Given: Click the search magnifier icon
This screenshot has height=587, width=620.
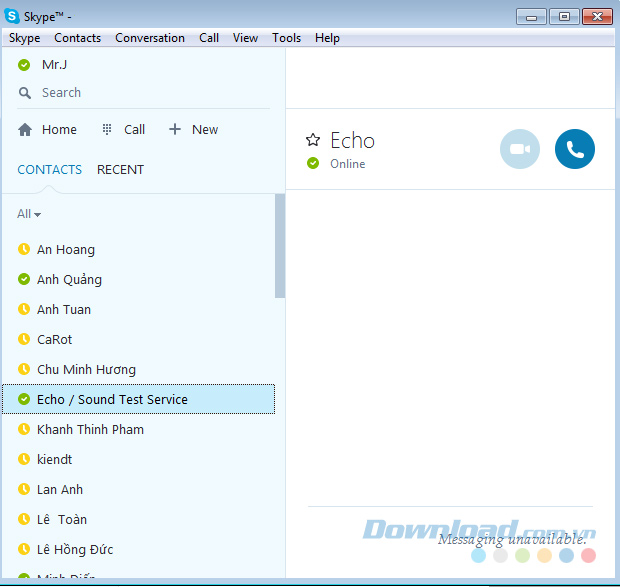Looking at the screenshot, I should (x=25, y=93).
